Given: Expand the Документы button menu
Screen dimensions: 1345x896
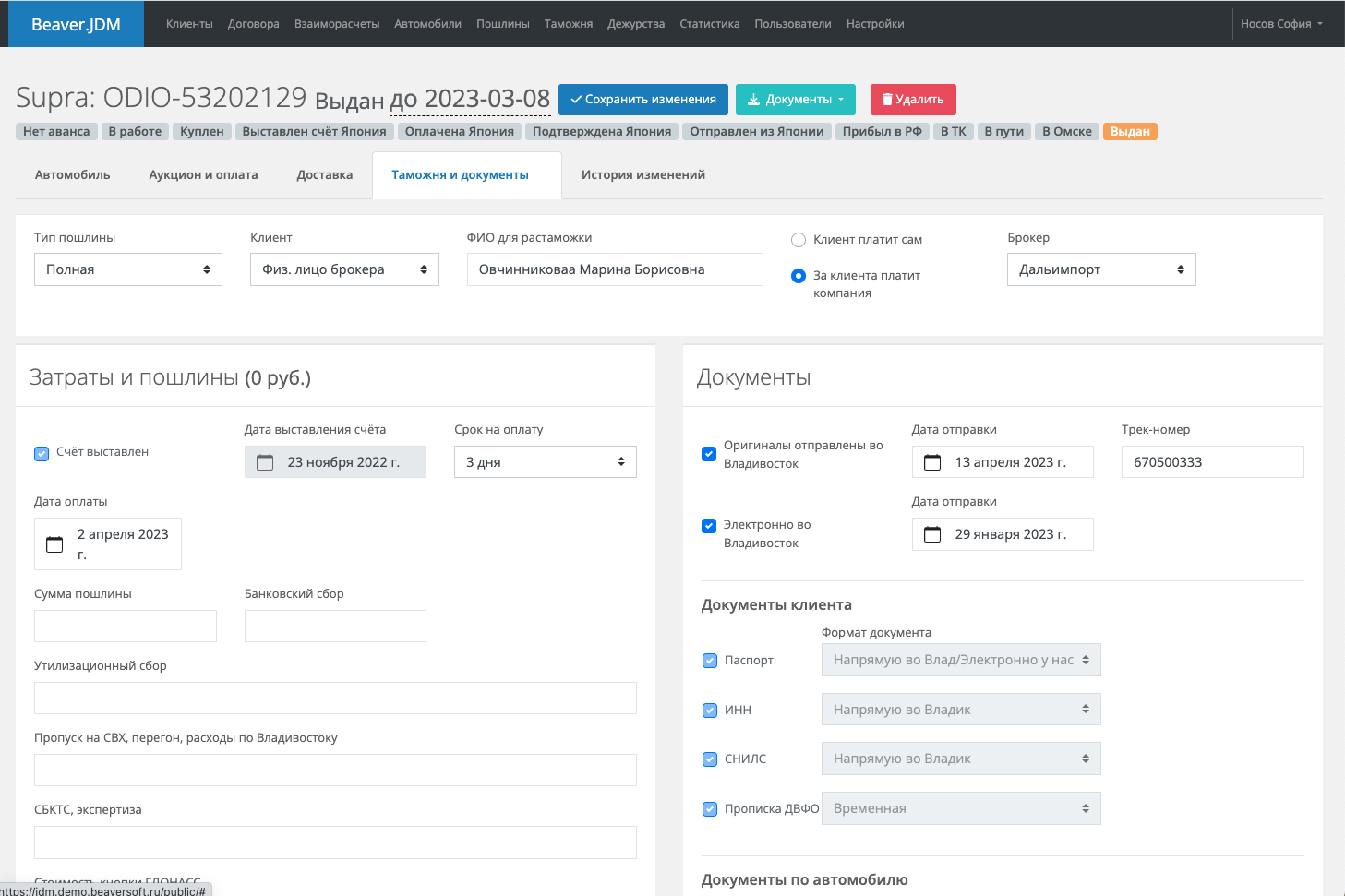Looking at the screenshot, I should point(796,100).
